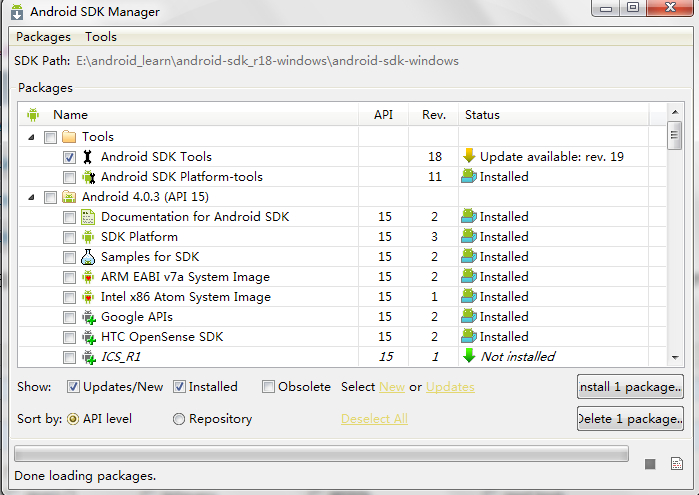
Task: Collapse the Tools group
Action: (31, 137)
